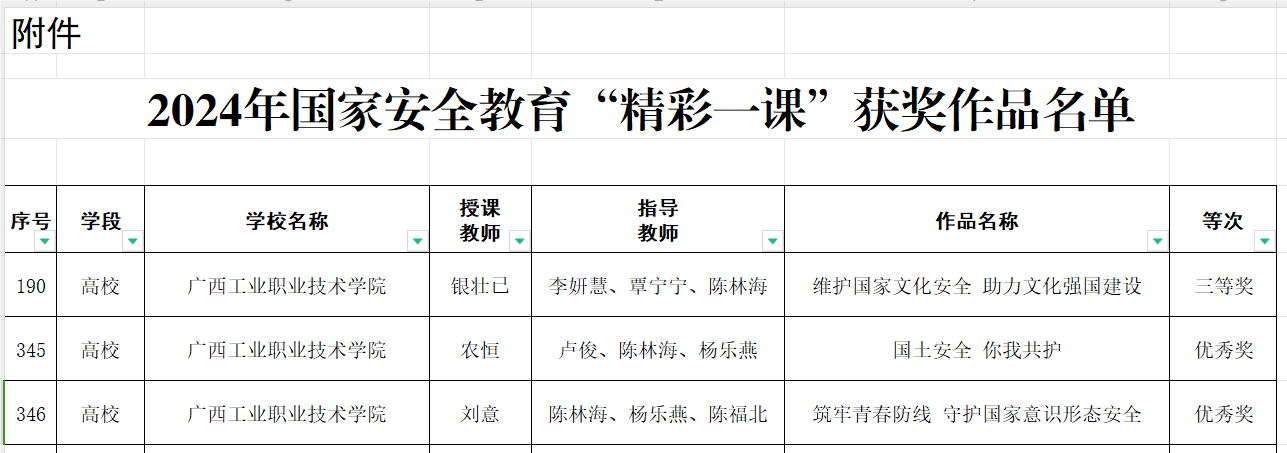
Task: Select the 等次 header cell
Action: click(1223, 220)
